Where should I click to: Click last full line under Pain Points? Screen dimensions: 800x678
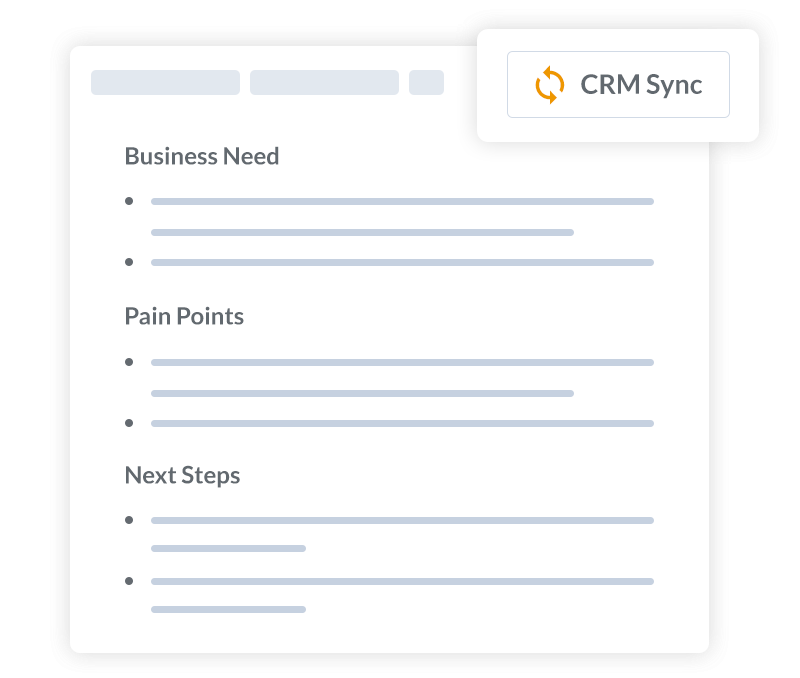click(402, 423)
